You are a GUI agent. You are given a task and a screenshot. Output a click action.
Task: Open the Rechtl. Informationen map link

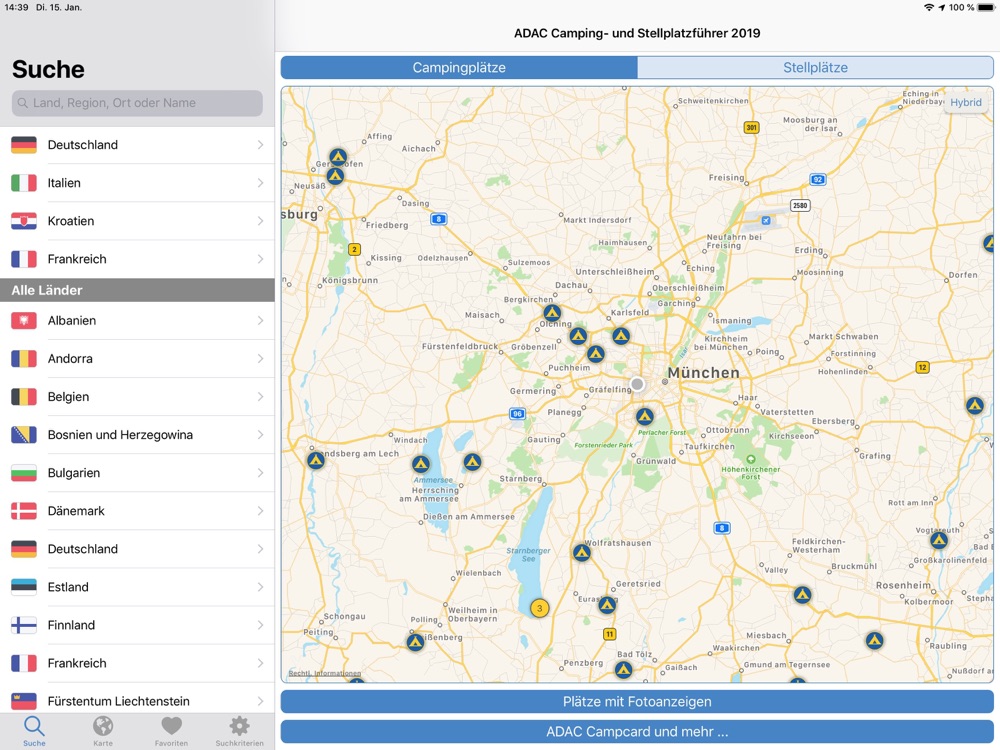325,673
